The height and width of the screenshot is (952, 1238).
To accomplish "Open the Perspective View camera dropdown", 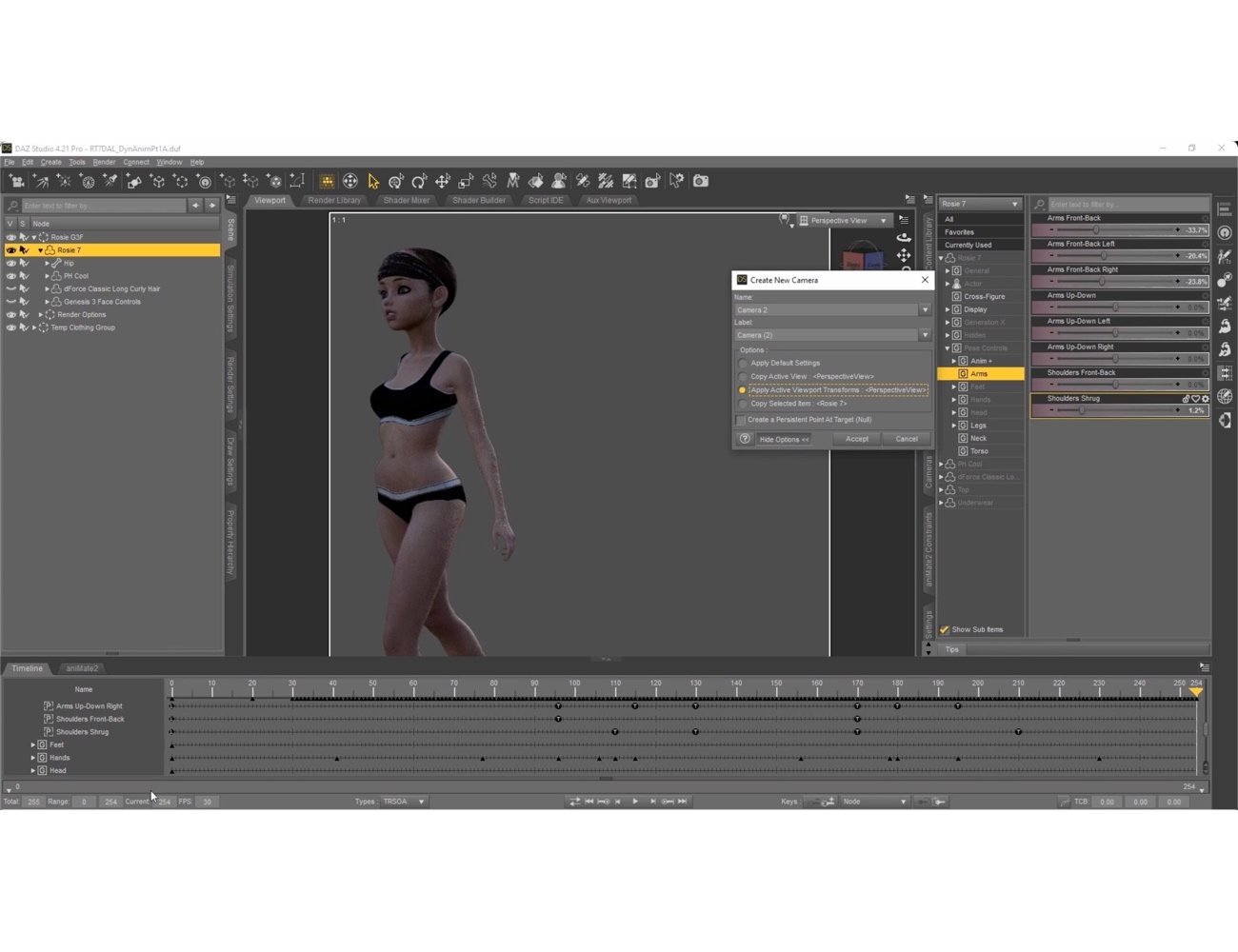I will pos(884,220).
